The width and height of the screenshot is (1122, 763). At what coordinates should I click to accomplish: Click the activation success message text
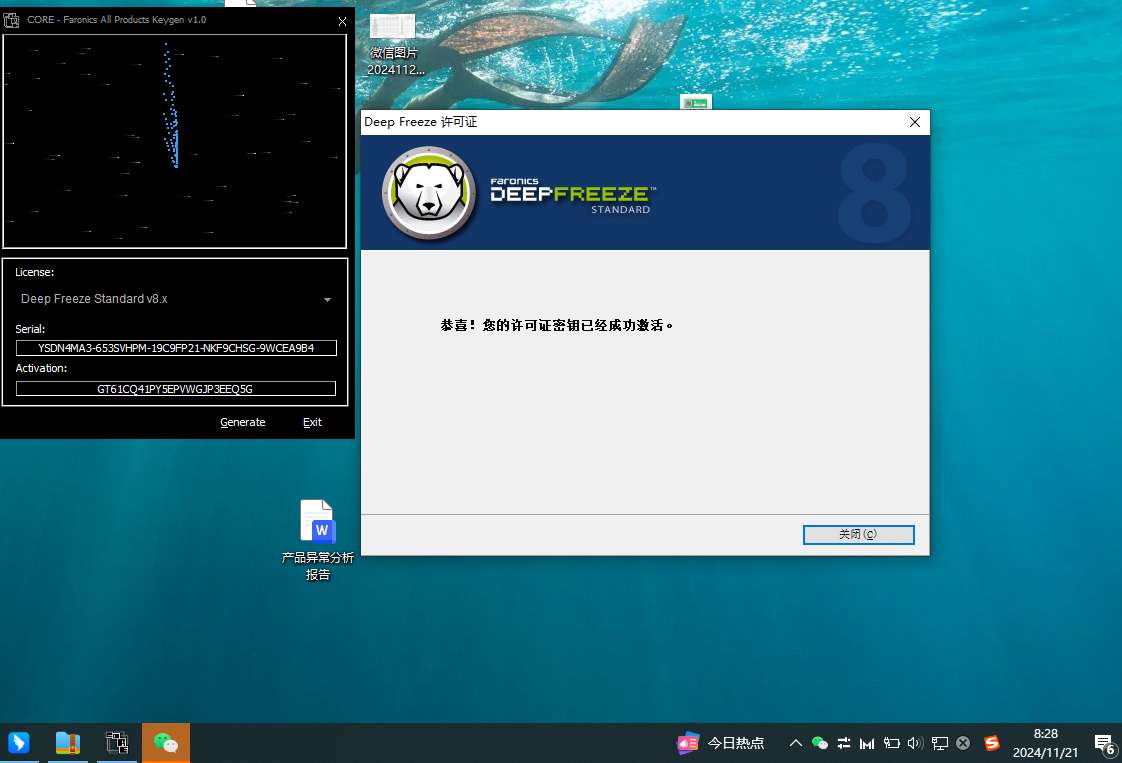click(x=557, y=326)
